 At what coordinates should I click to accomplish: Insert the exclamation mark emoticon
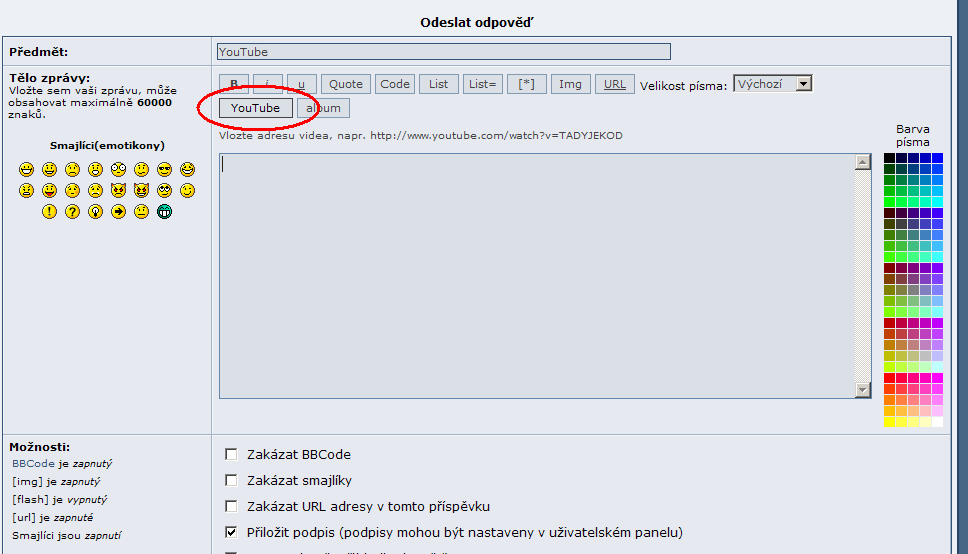[x=49, y=211]
